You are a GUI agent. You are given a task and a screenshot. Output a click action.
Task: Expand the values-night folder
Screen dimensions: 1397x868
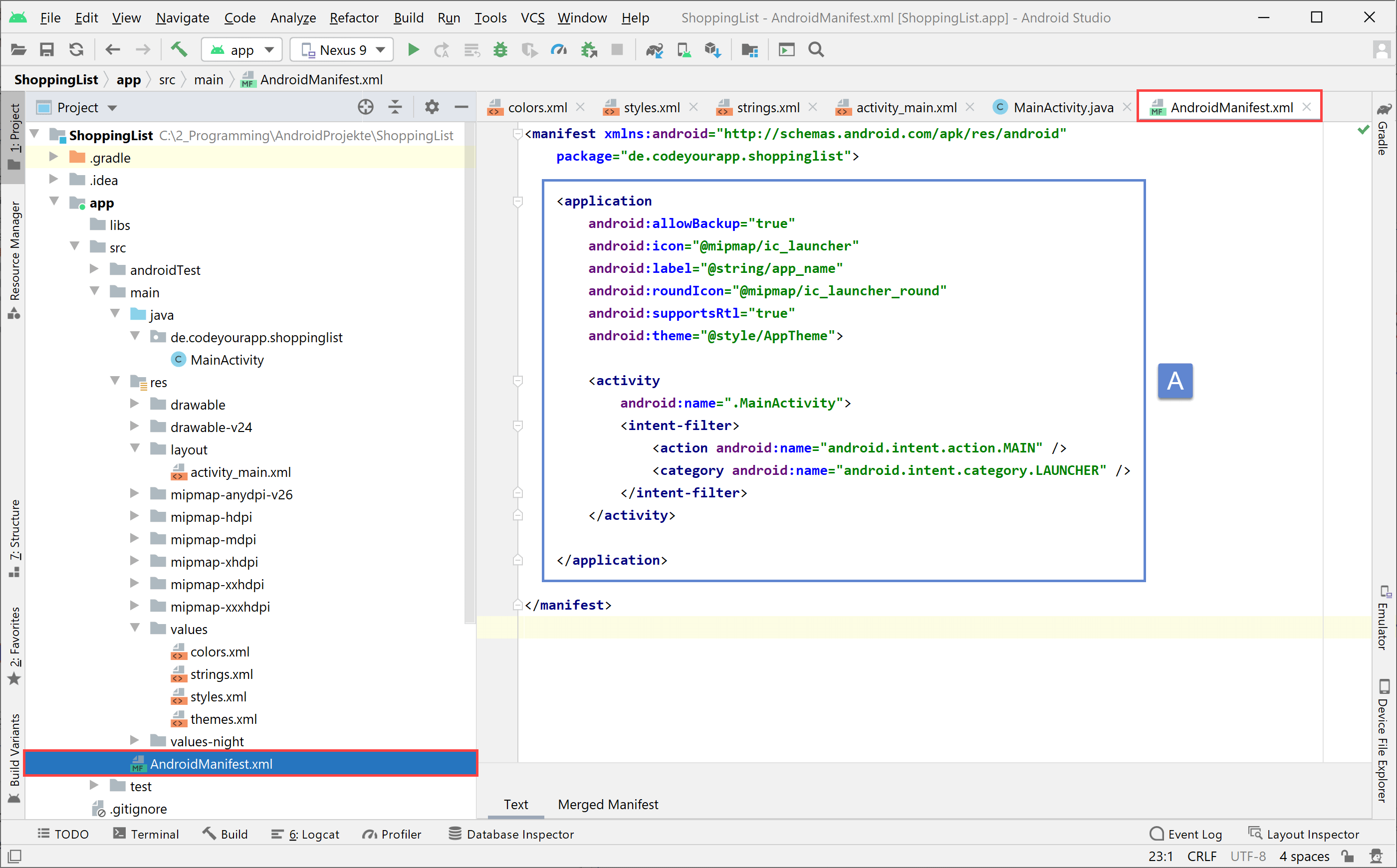point(134,740)
